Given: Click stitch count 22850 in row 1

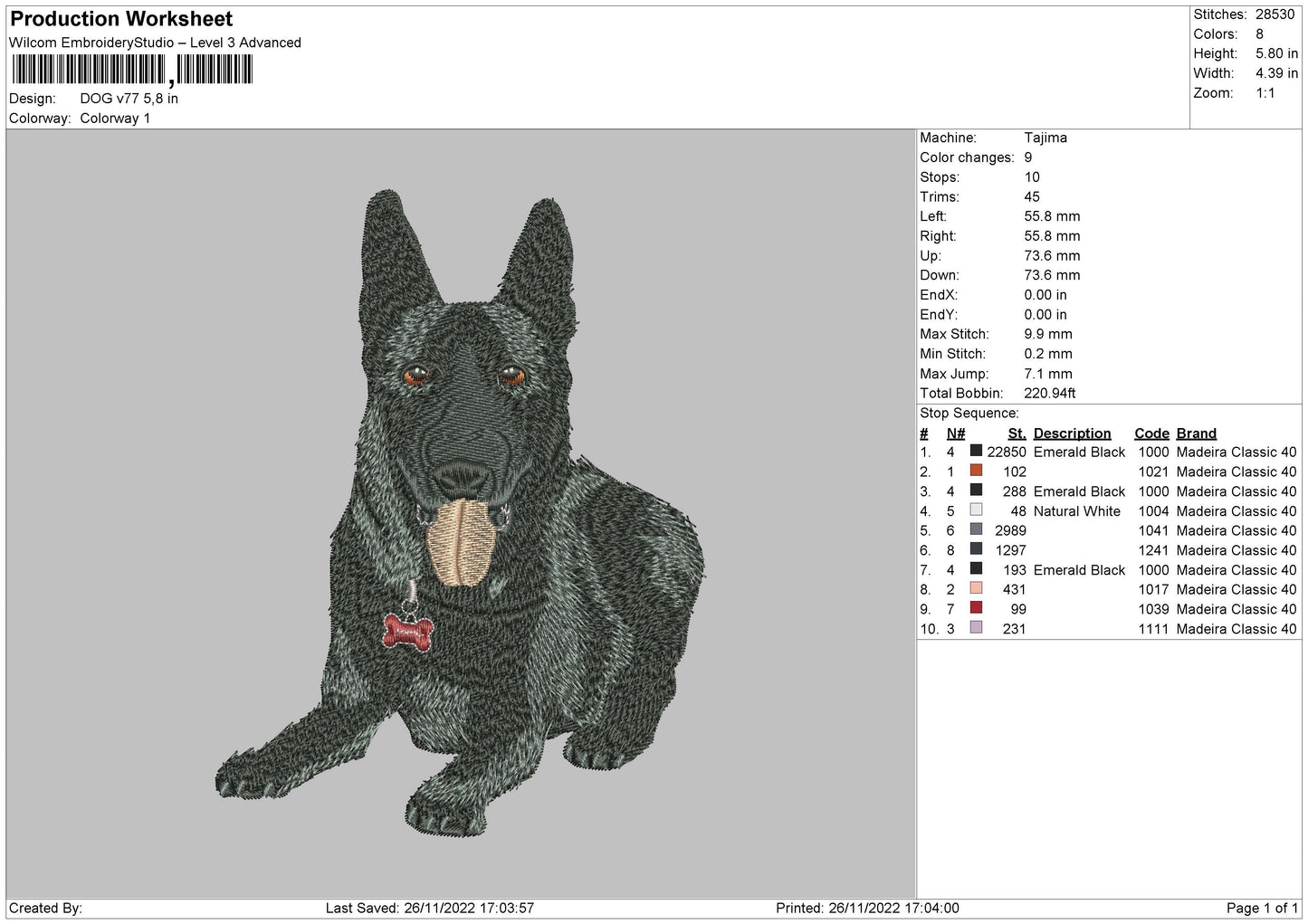Looking at the screenshot, I should click(1007, 452).
